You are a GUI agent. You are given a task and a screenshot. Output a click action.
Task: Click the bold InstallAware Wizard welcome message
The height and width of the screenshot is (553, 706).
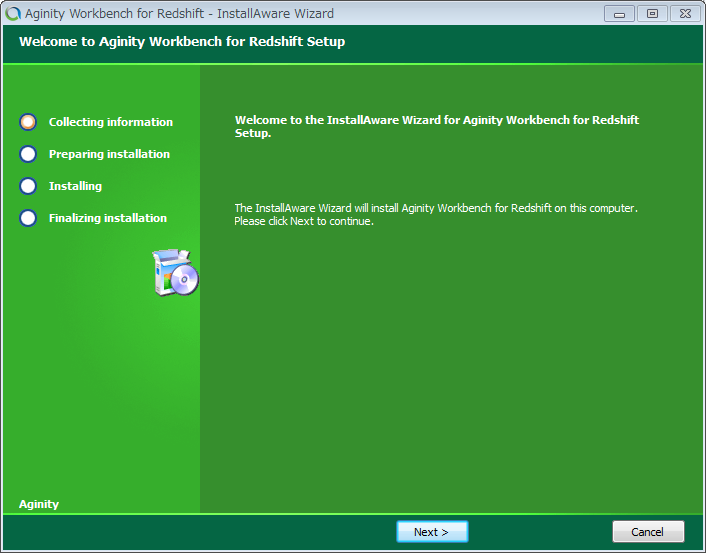pyautogui.click(x=437, y=127)
